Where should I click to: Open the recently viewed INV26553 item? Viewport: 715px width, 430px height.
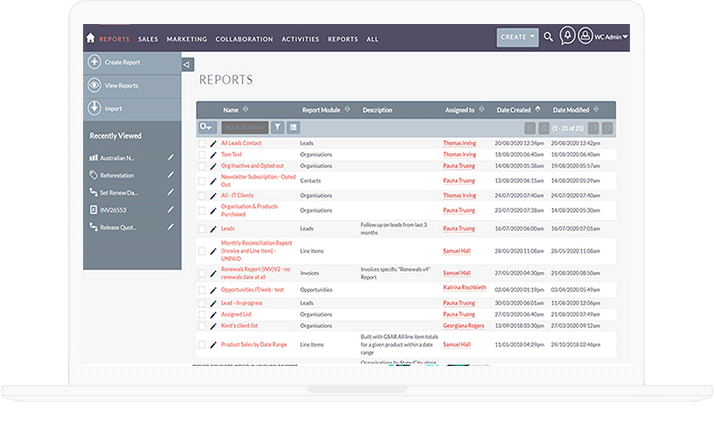(x=113, y=210)
